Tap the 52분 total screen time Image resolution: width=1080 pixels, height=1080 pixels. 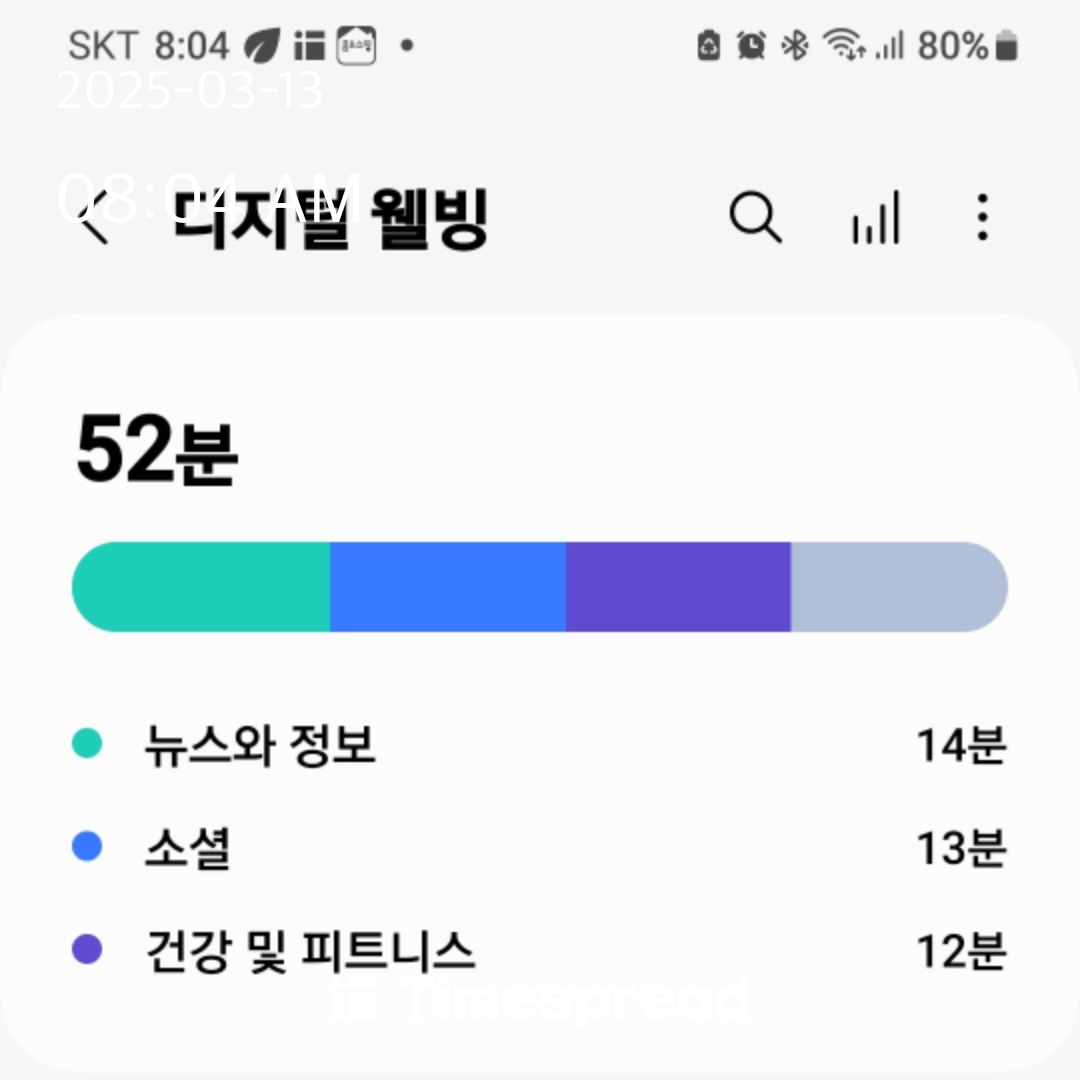pyautogui.click(x=157, y=451)
